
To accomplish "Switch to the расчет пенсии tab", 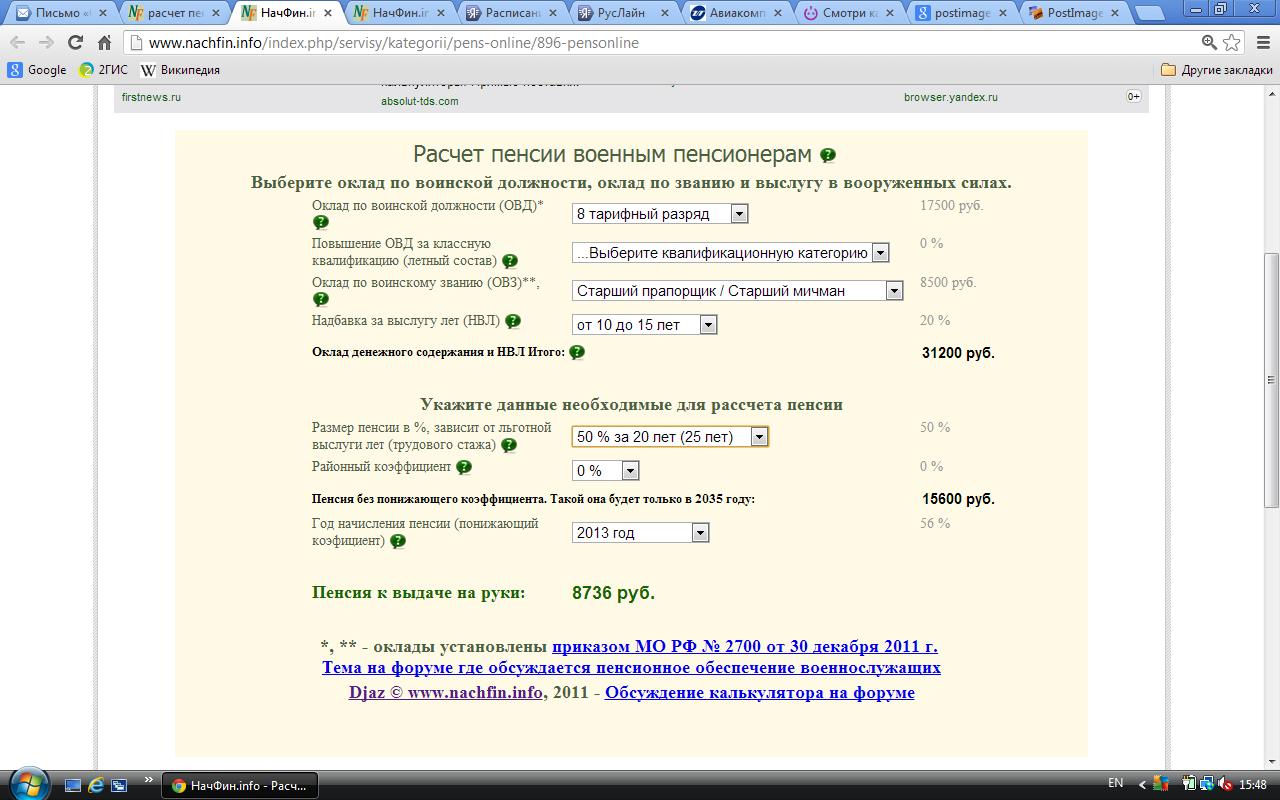I will coord(174,13).
